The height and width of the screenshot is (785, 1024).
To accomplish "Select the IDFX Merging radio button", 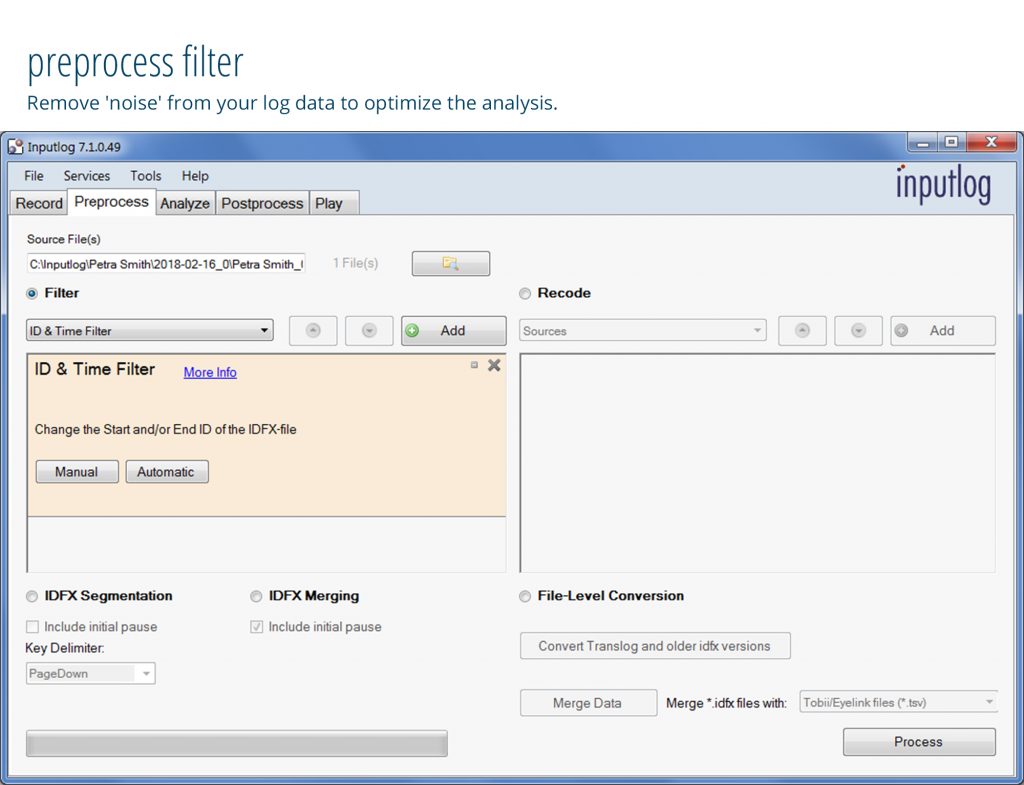I will click(257, 596).
